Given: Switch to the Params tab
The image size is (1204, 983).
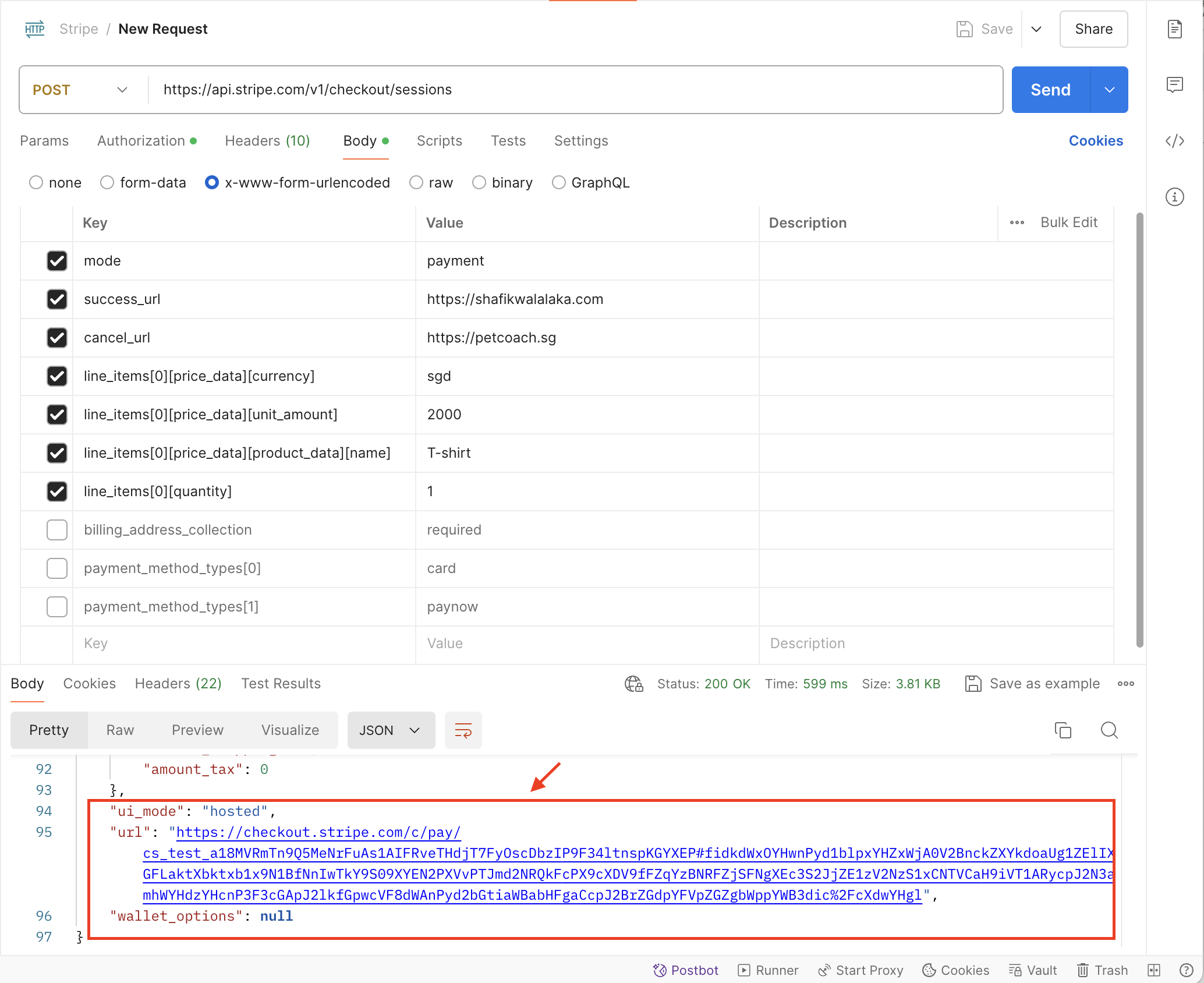Looking at the screenshot, I should tap(44, 141).
